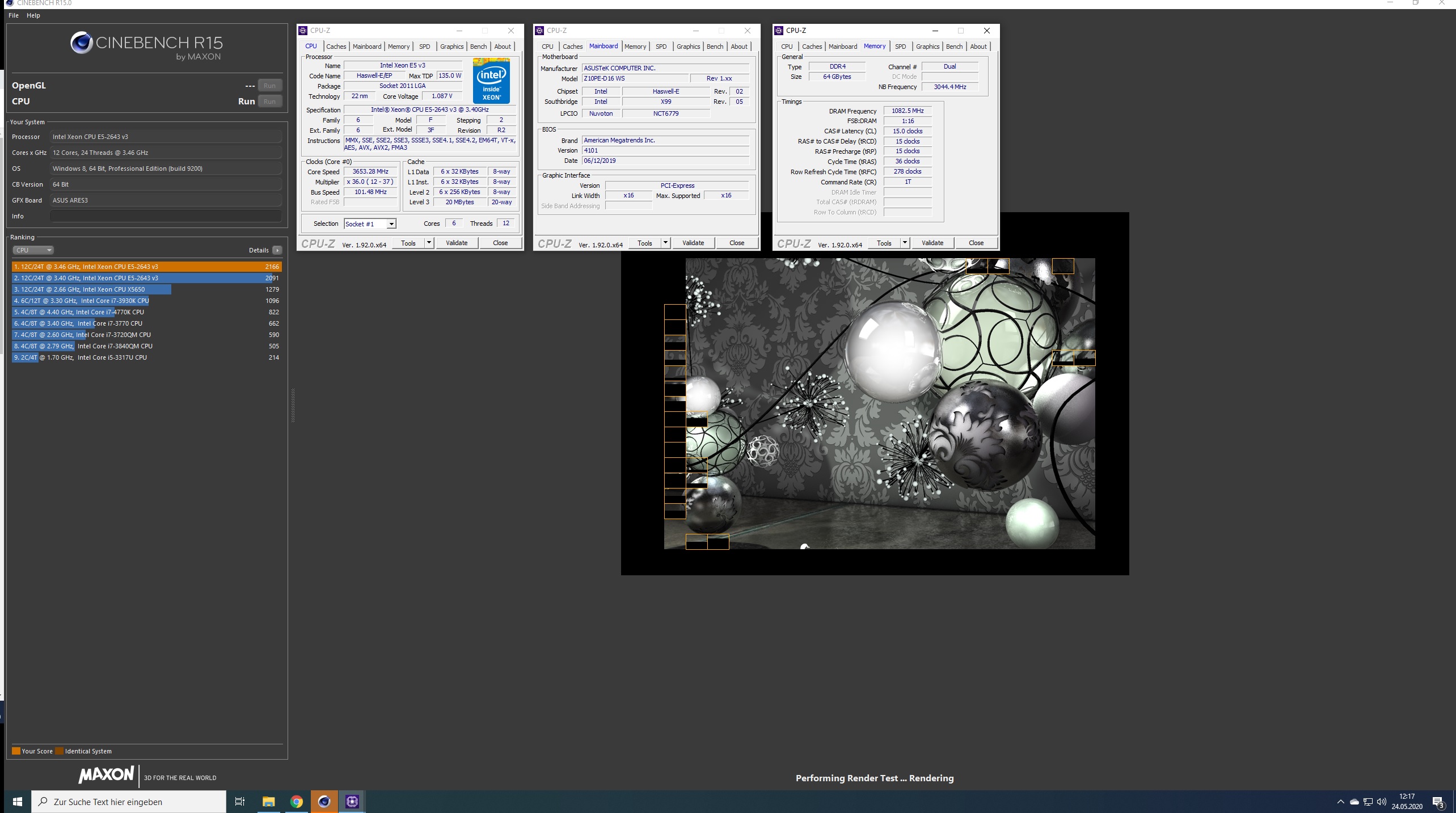This screenshot has width=1456, height=813.
Task: Open the Cinebench File menu
Action: tap(14, 15)
